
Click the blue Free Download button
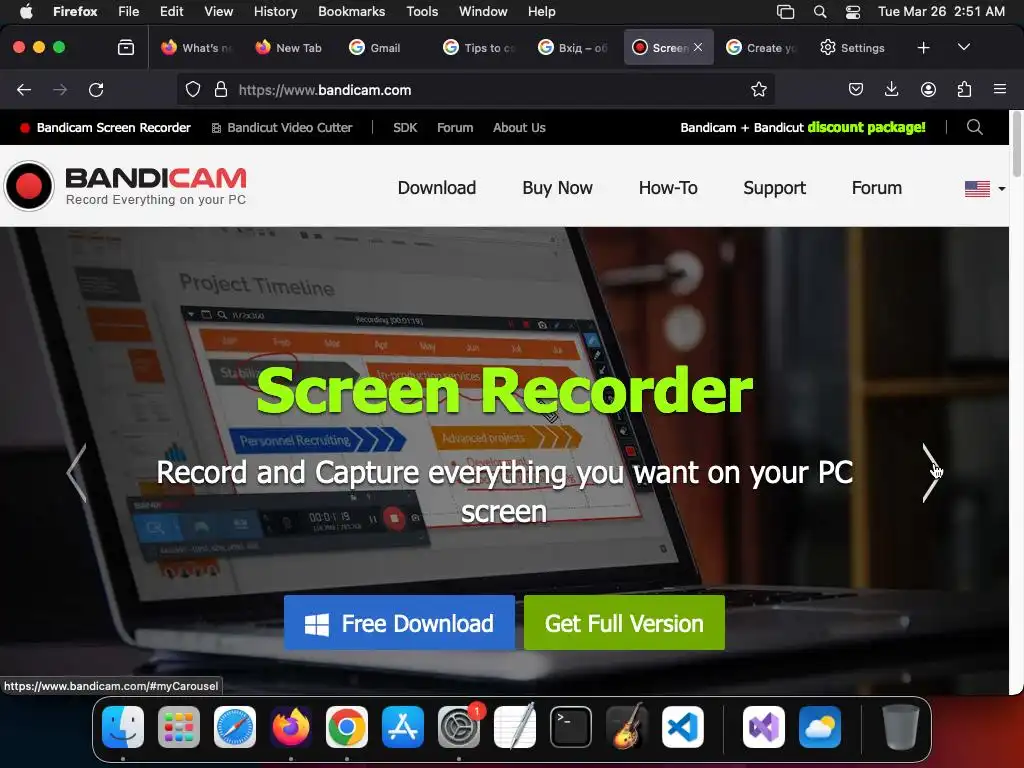(399, 622)
